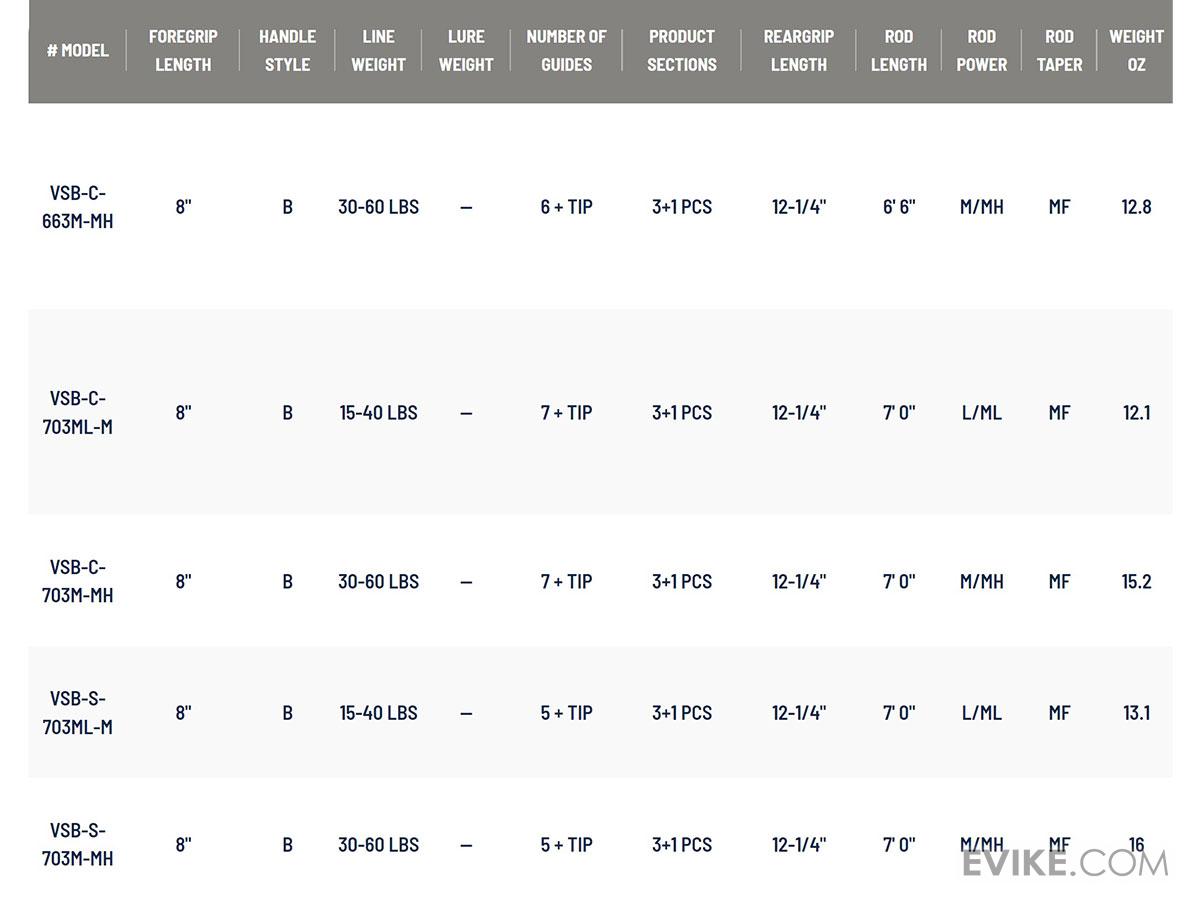Select model VSB-S-703ML-M
1200x900 pixels.
pos(77,713)
